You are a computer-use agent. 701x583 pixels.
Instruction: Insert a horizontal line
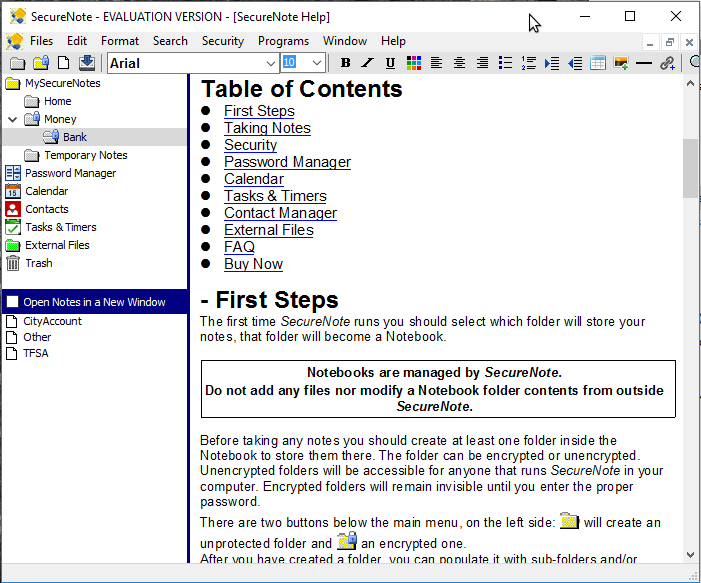pos(644,63)
